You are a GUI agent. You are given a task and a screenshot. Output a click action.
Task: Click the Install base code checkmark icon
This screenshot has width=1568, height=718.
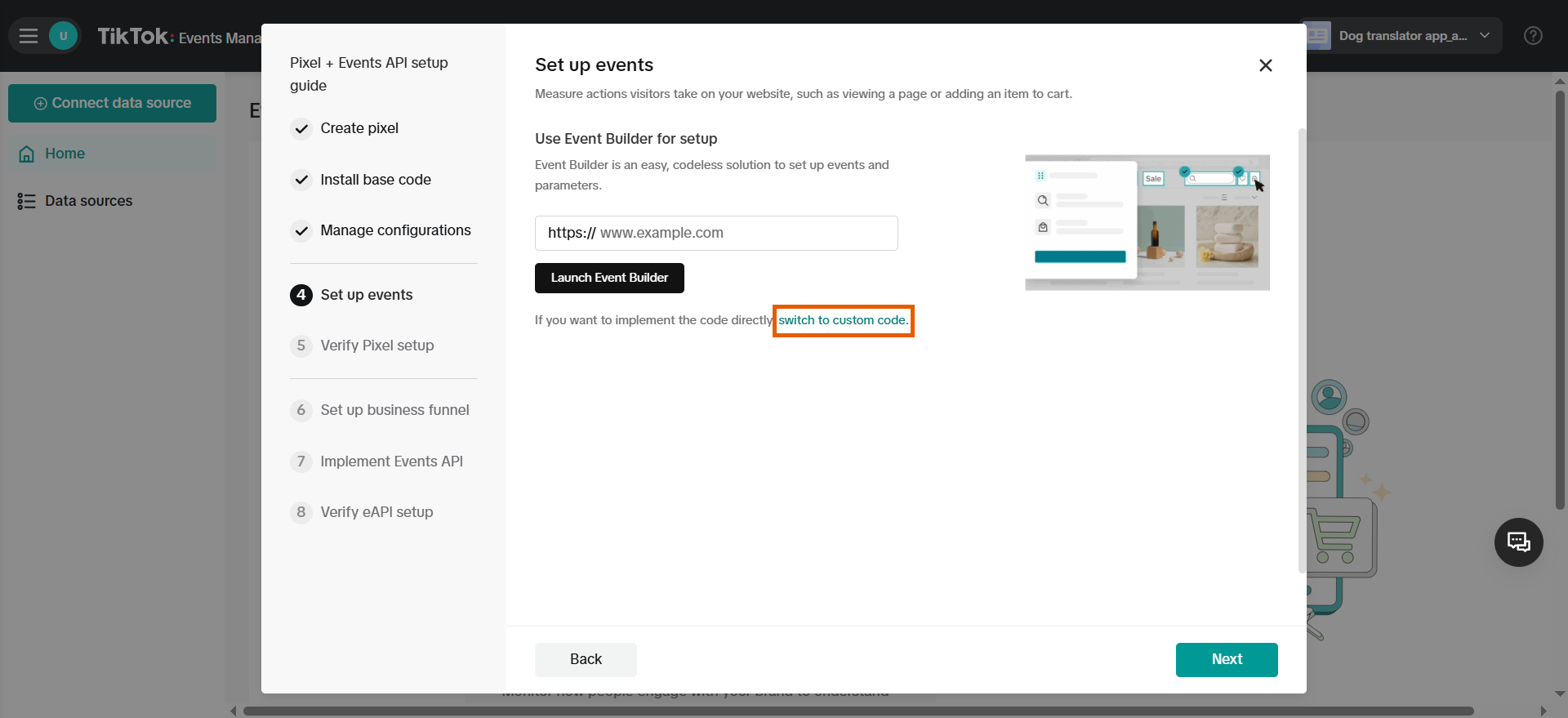pyautogui.click(x=301, y=180)
